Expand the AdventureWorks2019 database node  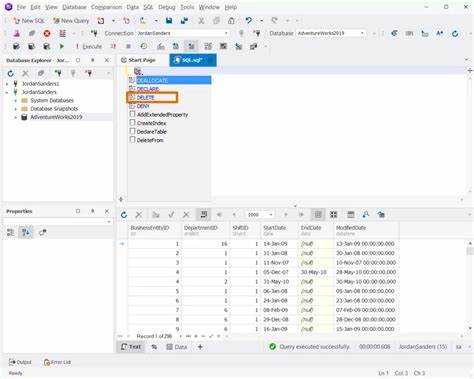coord(15,117)
